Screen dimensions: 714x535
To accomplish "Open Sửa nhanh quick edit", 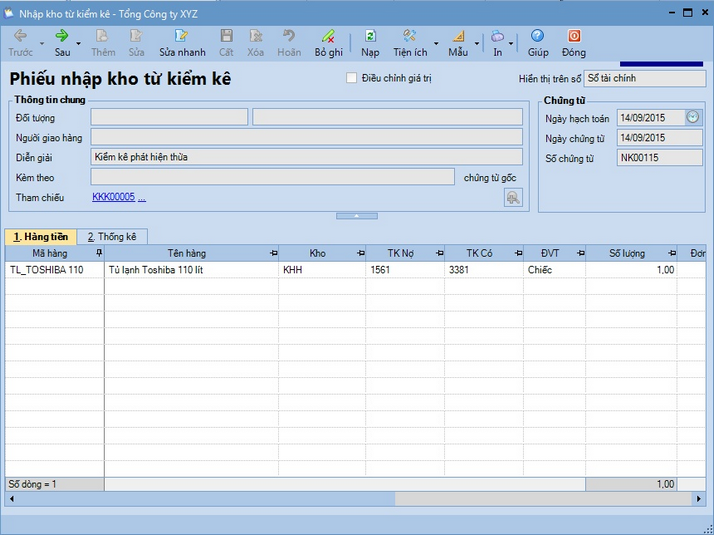I will pyautogui.click(x=181, y=36).
